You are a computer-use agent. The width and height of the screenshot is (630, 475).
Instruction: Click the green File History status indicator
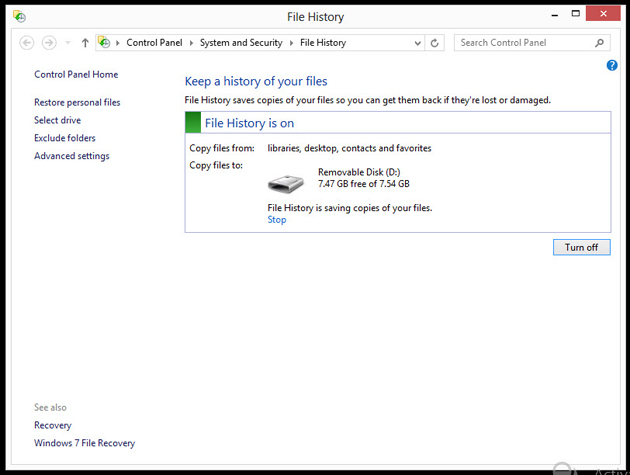click(193, 123)
